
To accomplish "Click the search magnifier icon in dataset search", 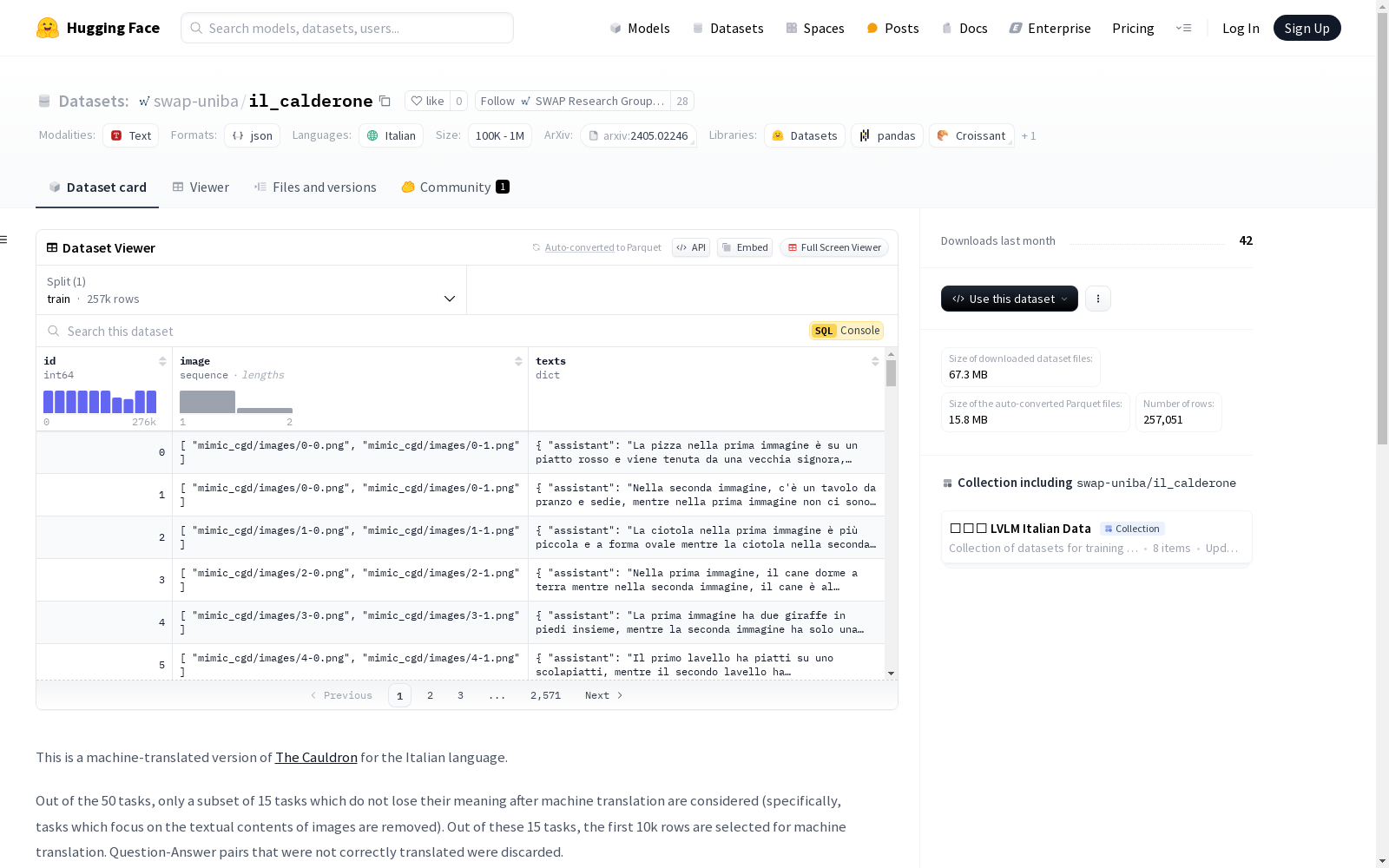I will [x=54, y=331].
